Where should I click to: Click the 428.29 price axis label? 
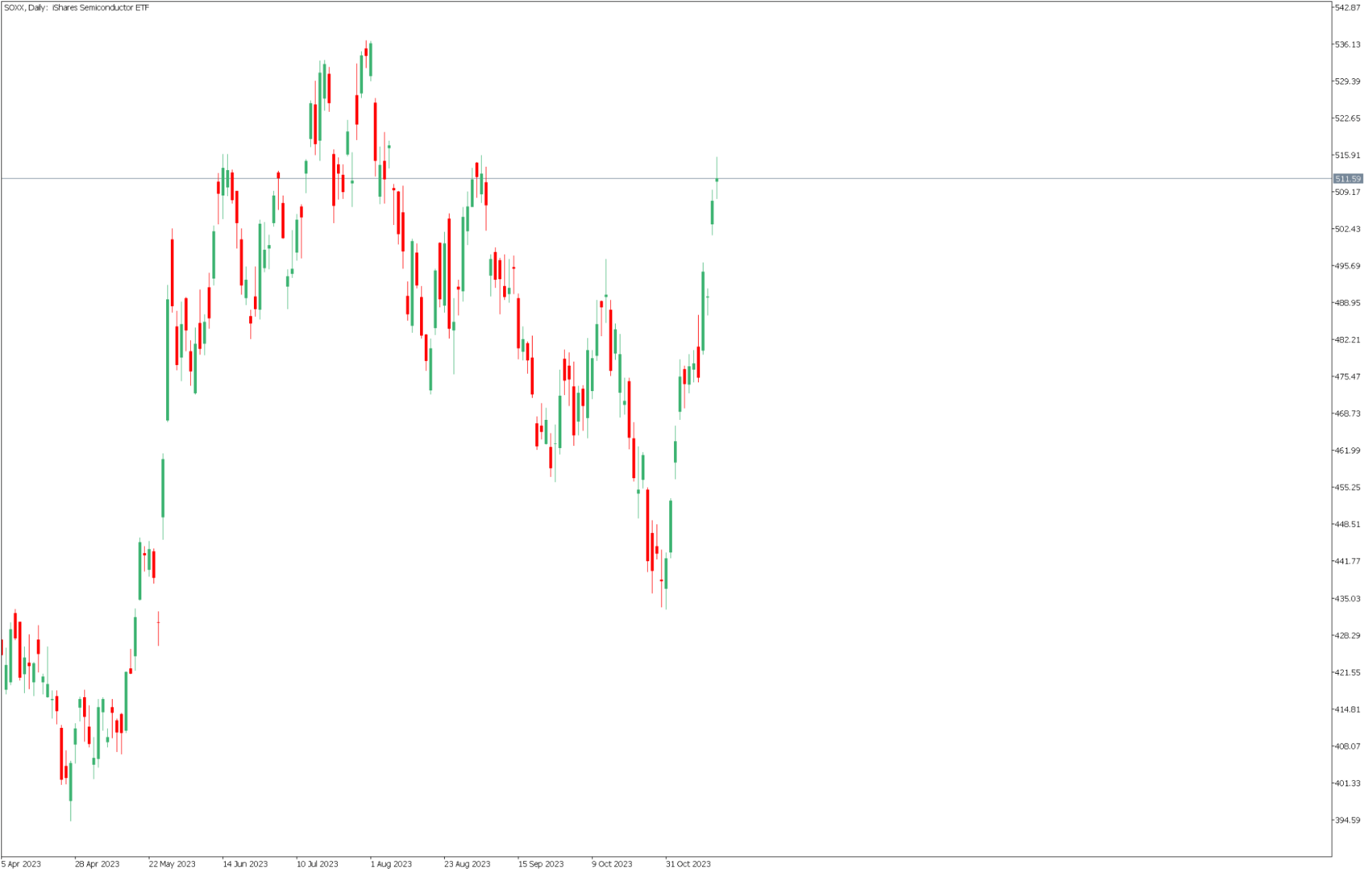point(1347,636)
